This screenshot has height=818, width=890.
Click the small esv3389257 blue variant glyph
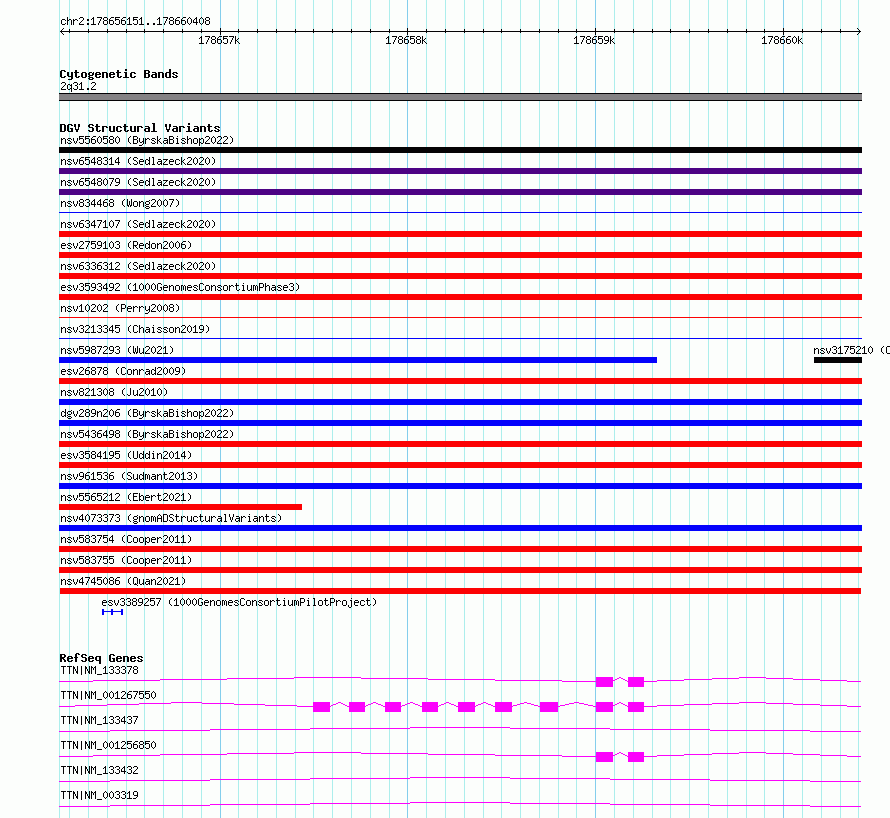pos(112,612)
